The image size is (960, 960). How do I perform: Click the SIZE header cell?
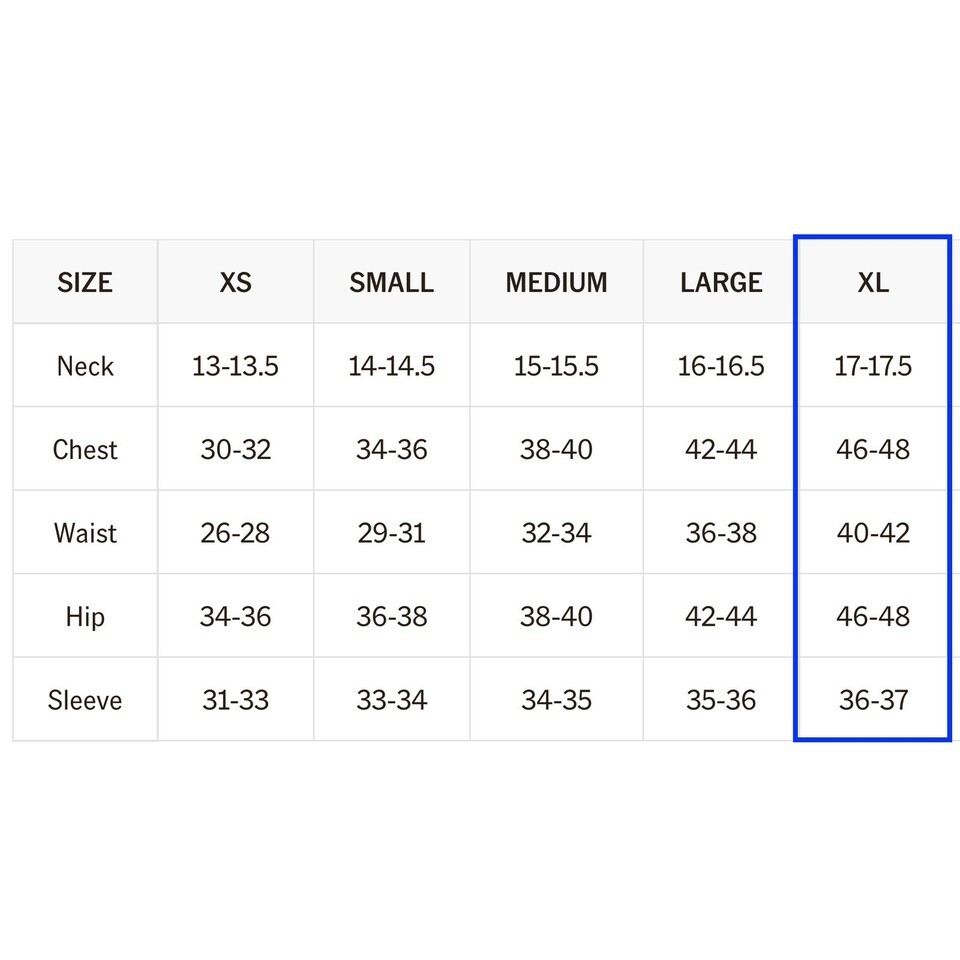point(85,283)
